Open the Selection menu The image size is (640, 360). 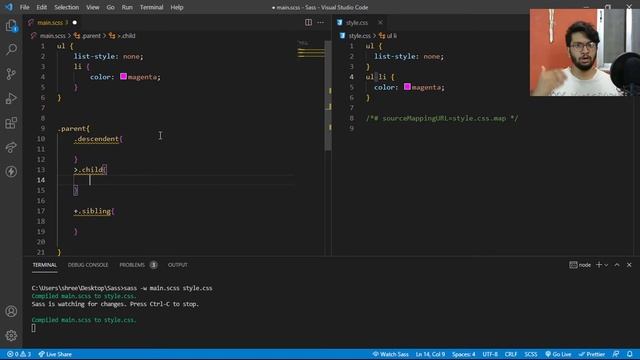[x=67, y=7]
